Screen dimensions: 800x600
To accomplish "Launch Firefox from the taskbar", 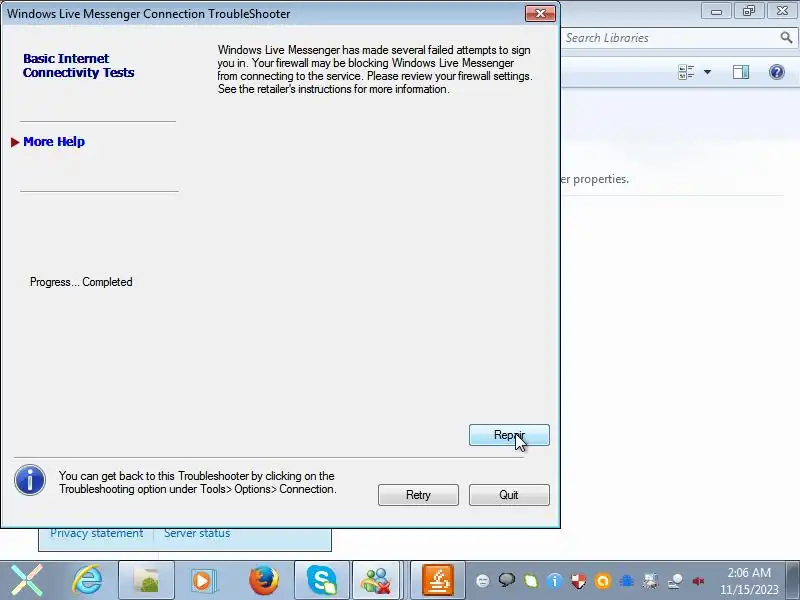I will 264,581.
